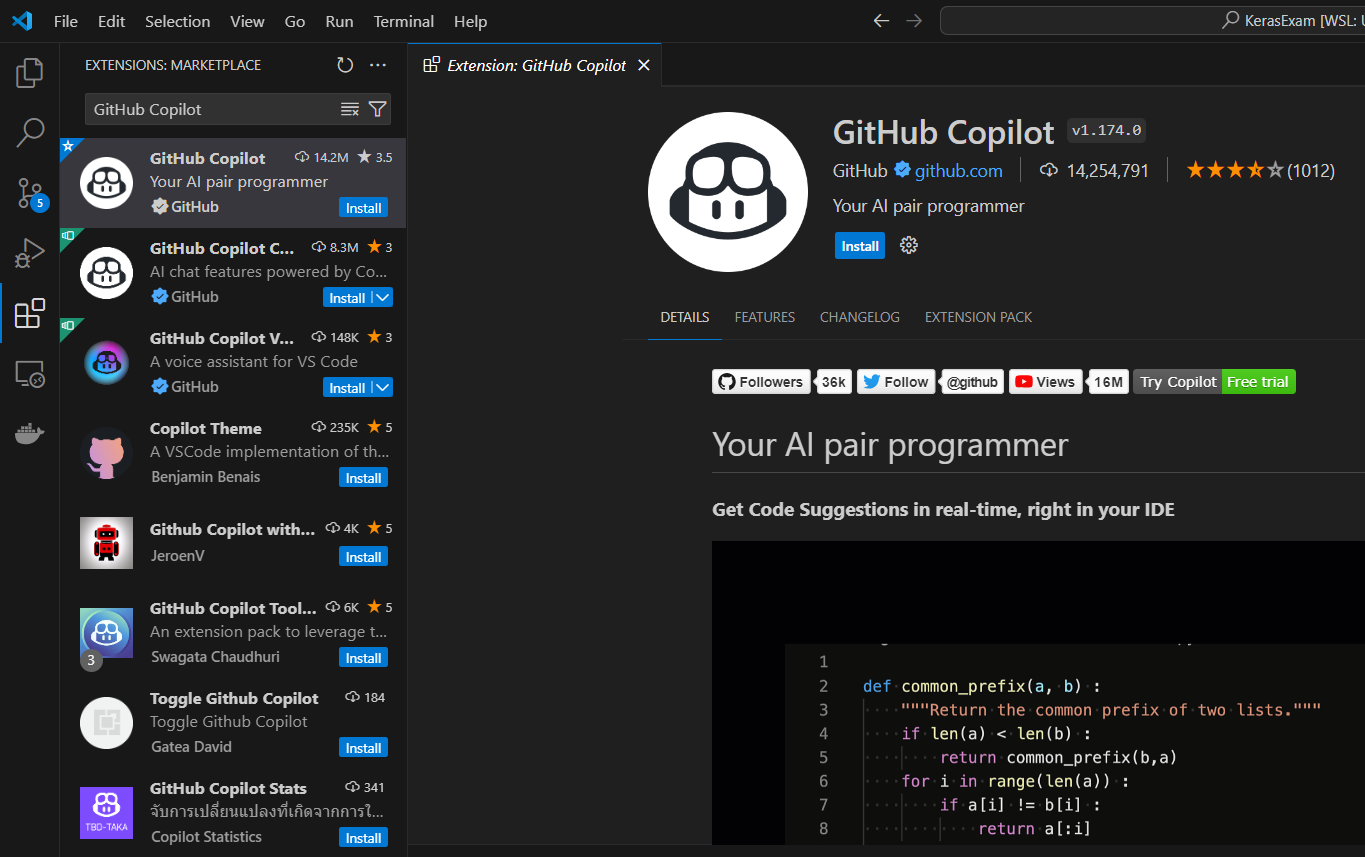Open the Run and Debug view

point(29,252)
